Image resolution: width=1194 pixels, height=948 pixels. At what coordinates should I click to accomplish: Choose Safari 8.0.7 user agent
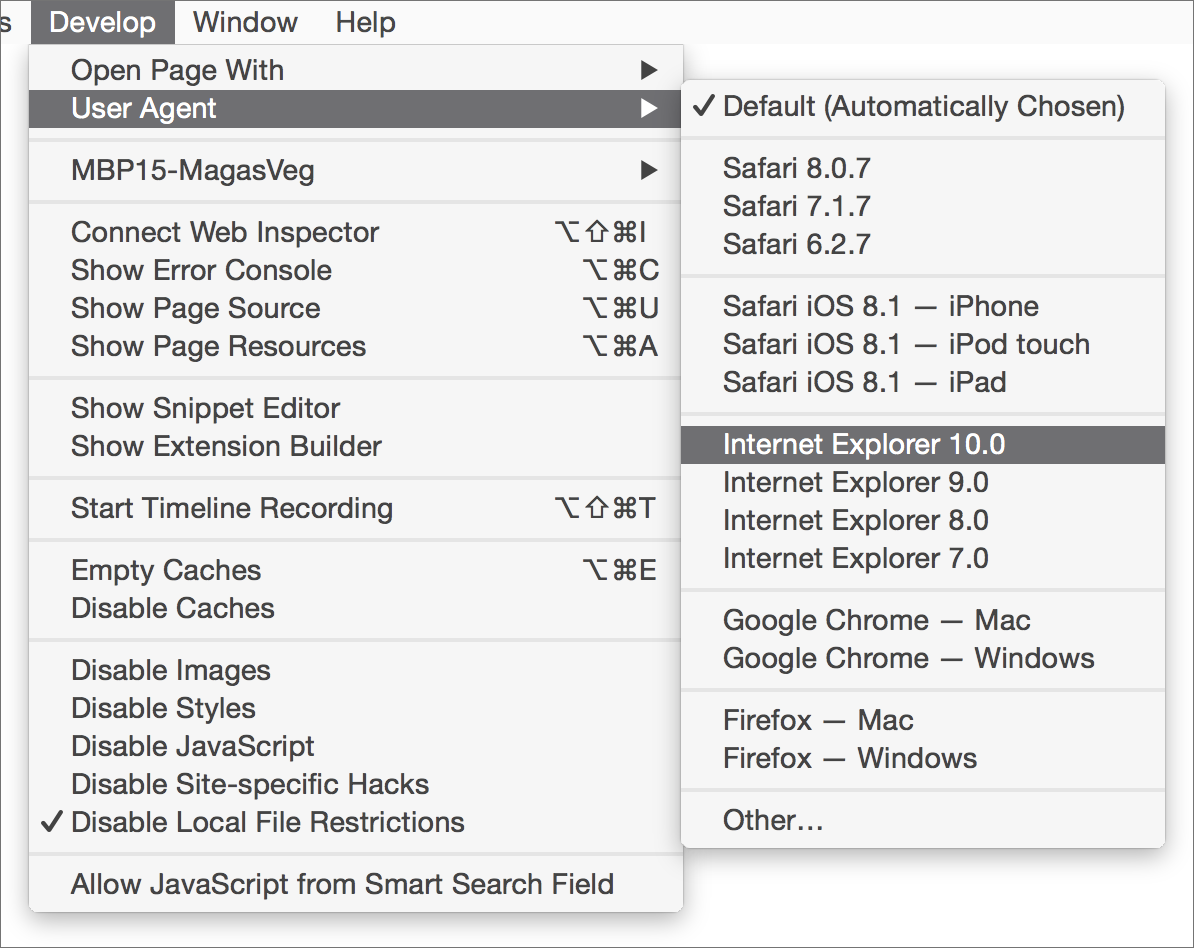pyautogui.click(x=923, y=168)
